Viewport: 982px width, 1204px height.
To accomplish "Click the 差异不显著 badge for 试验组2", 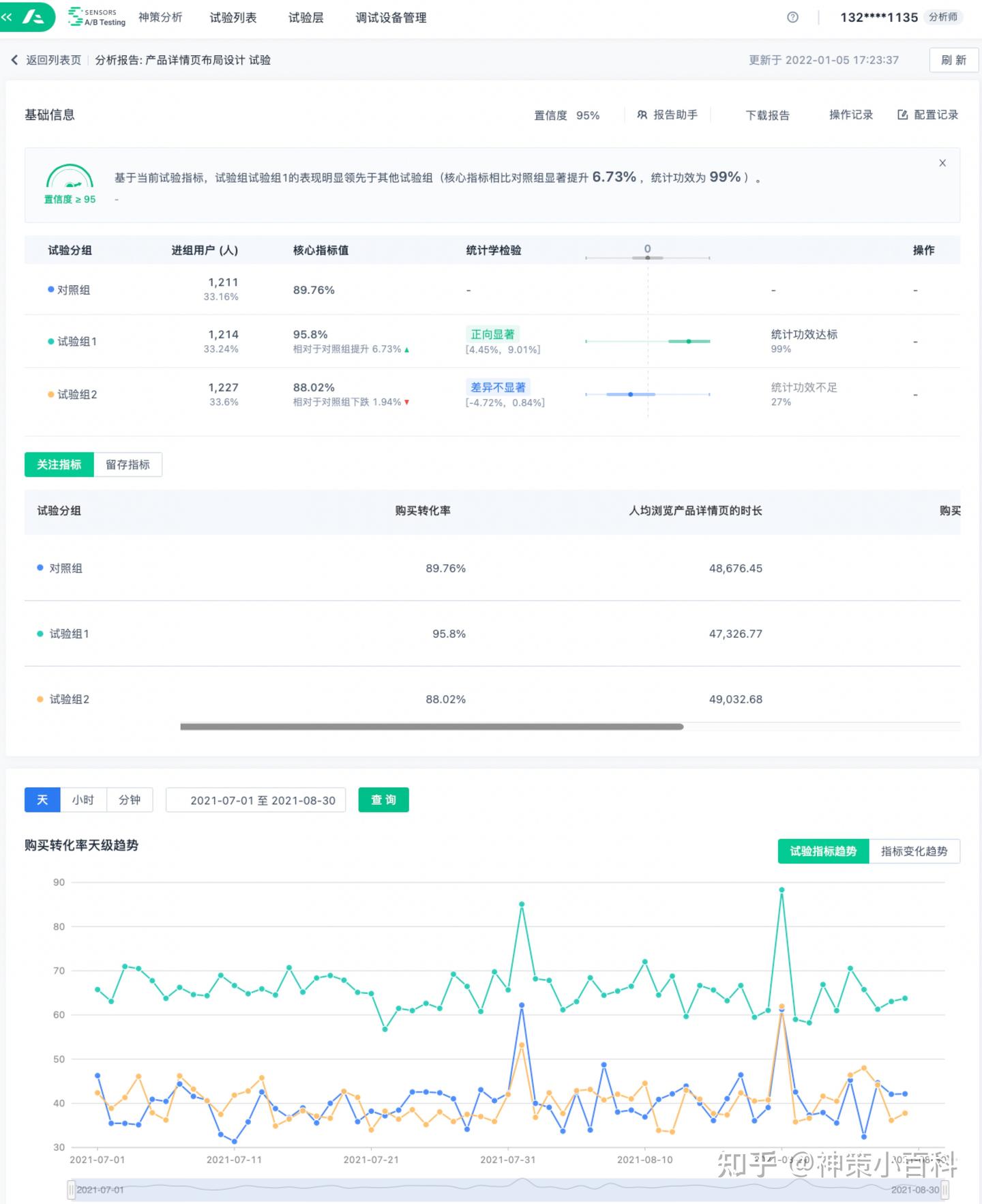I will [498, 387].
